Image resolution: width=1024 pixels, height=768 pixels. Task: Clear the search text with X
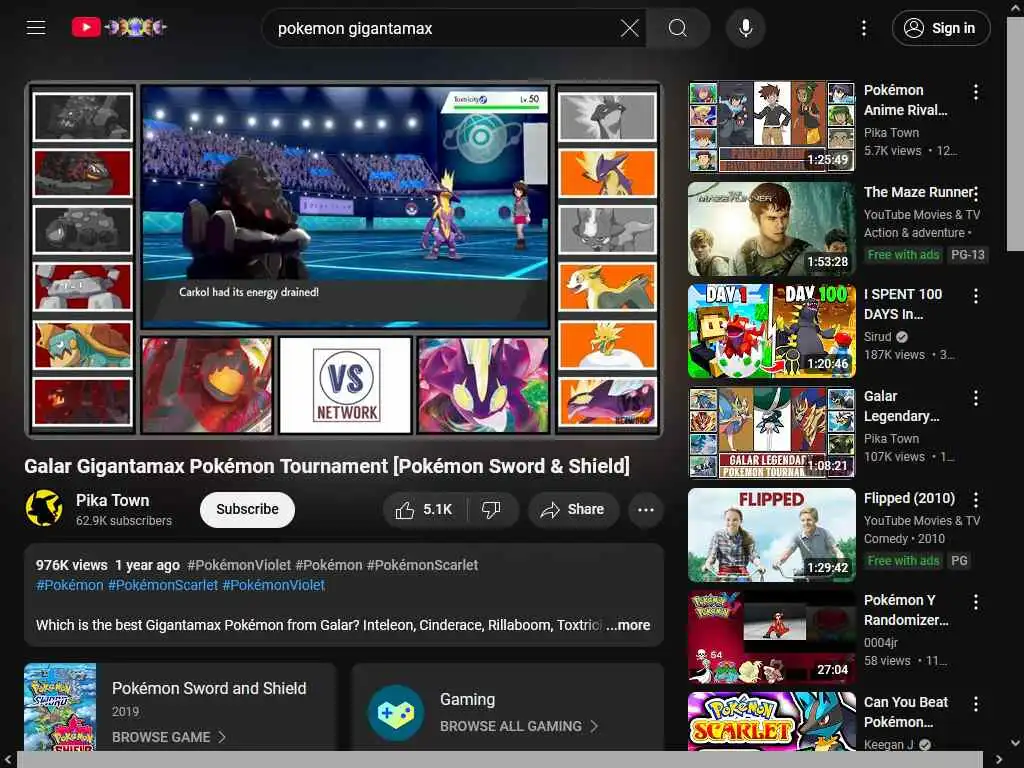click(x=630, y=28)
